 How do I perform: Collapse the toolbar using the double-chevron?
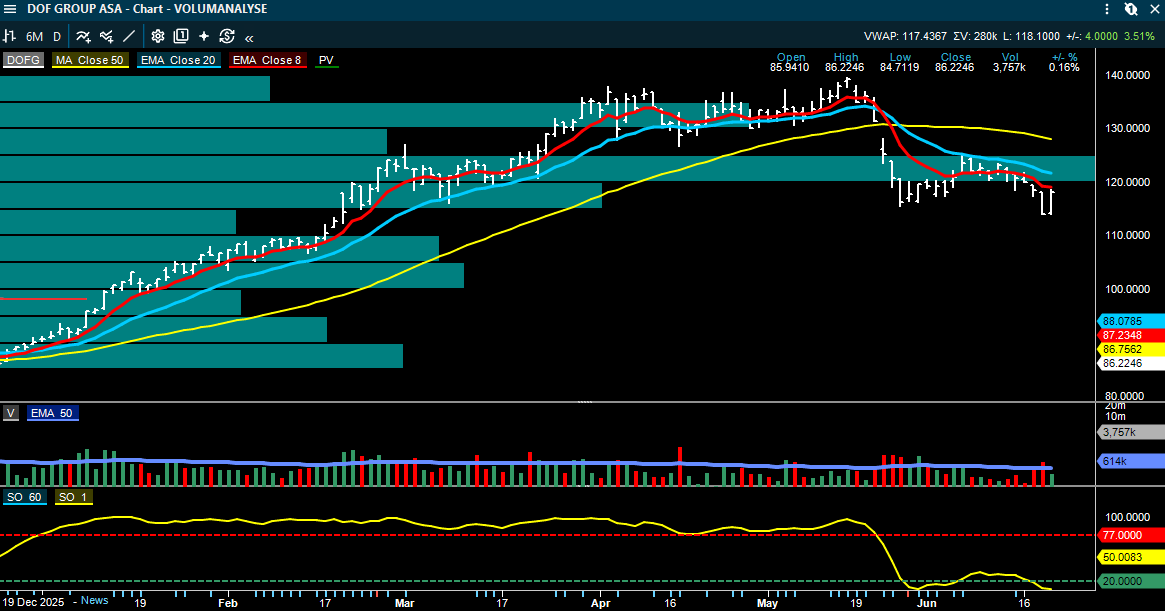pos(249,37)
